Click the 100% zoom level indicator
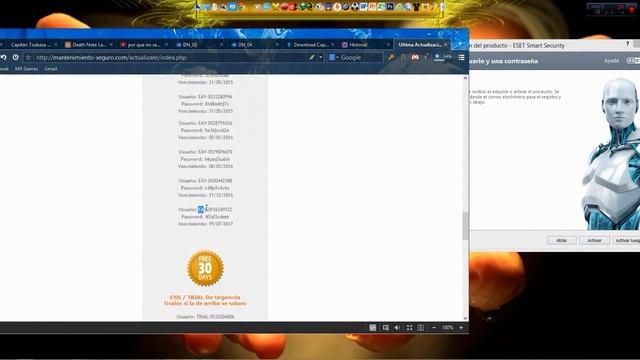 coord(447,327)
